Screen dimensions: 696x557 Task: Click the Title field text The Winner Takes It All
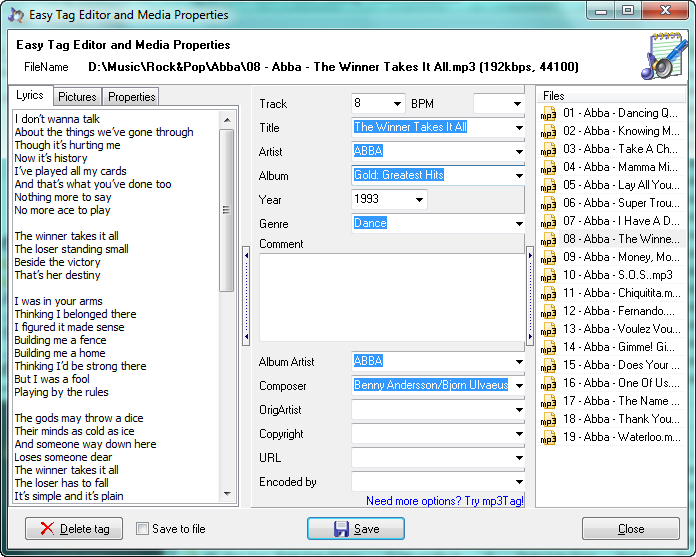coord(410,127)
